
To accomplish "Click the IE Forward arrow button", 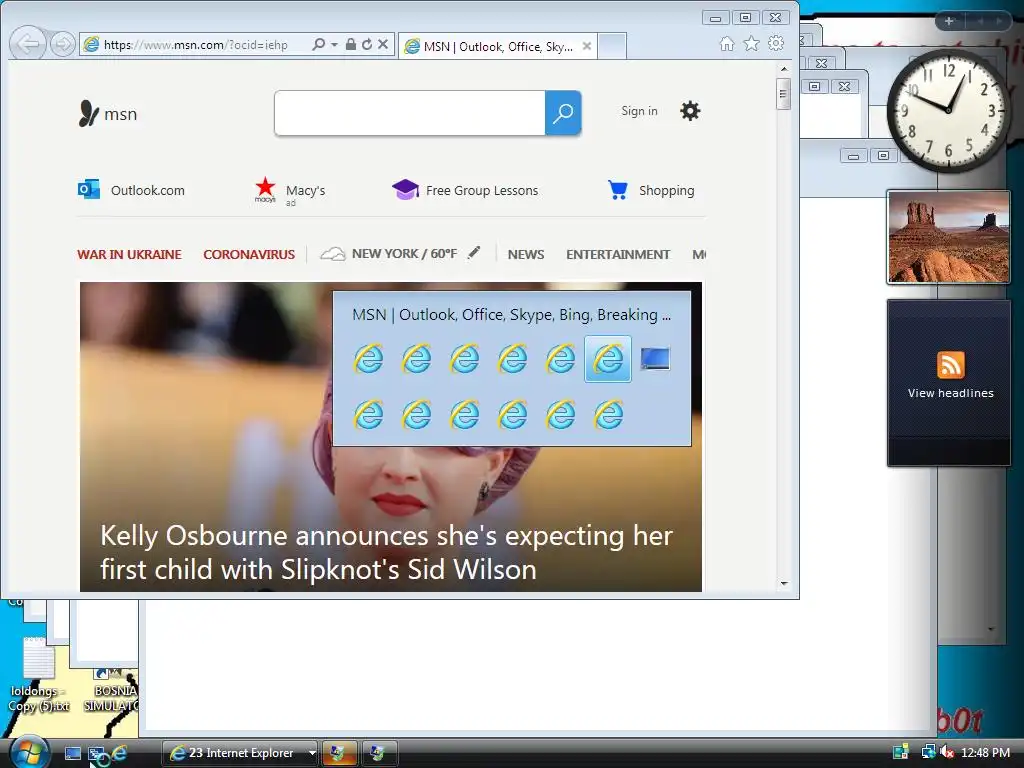I will (63, 44).
